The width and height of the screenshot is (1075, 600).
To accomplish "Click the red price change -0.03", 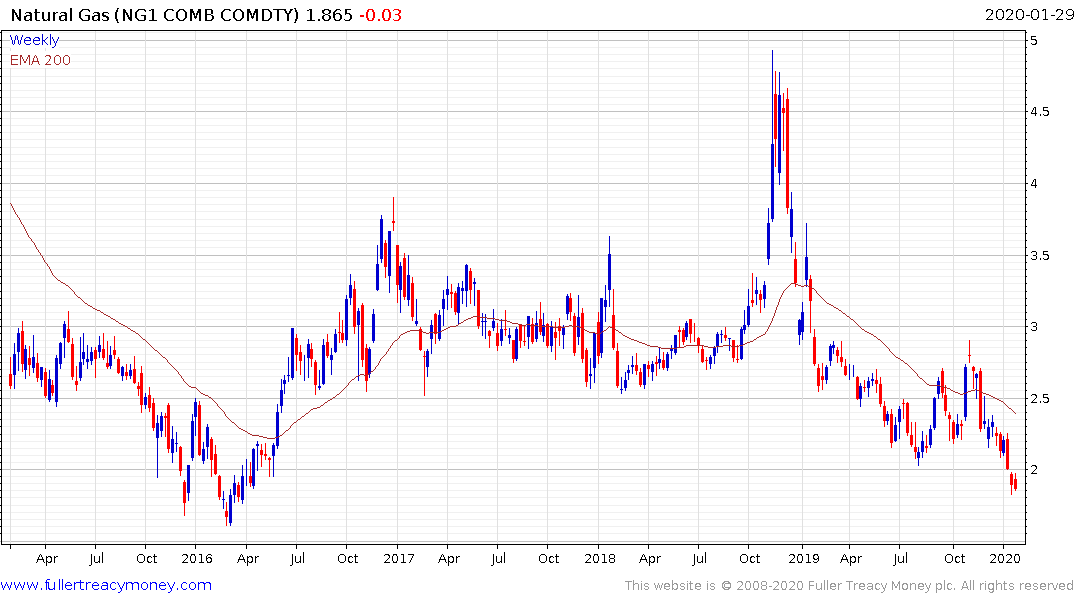I will 381,15.
